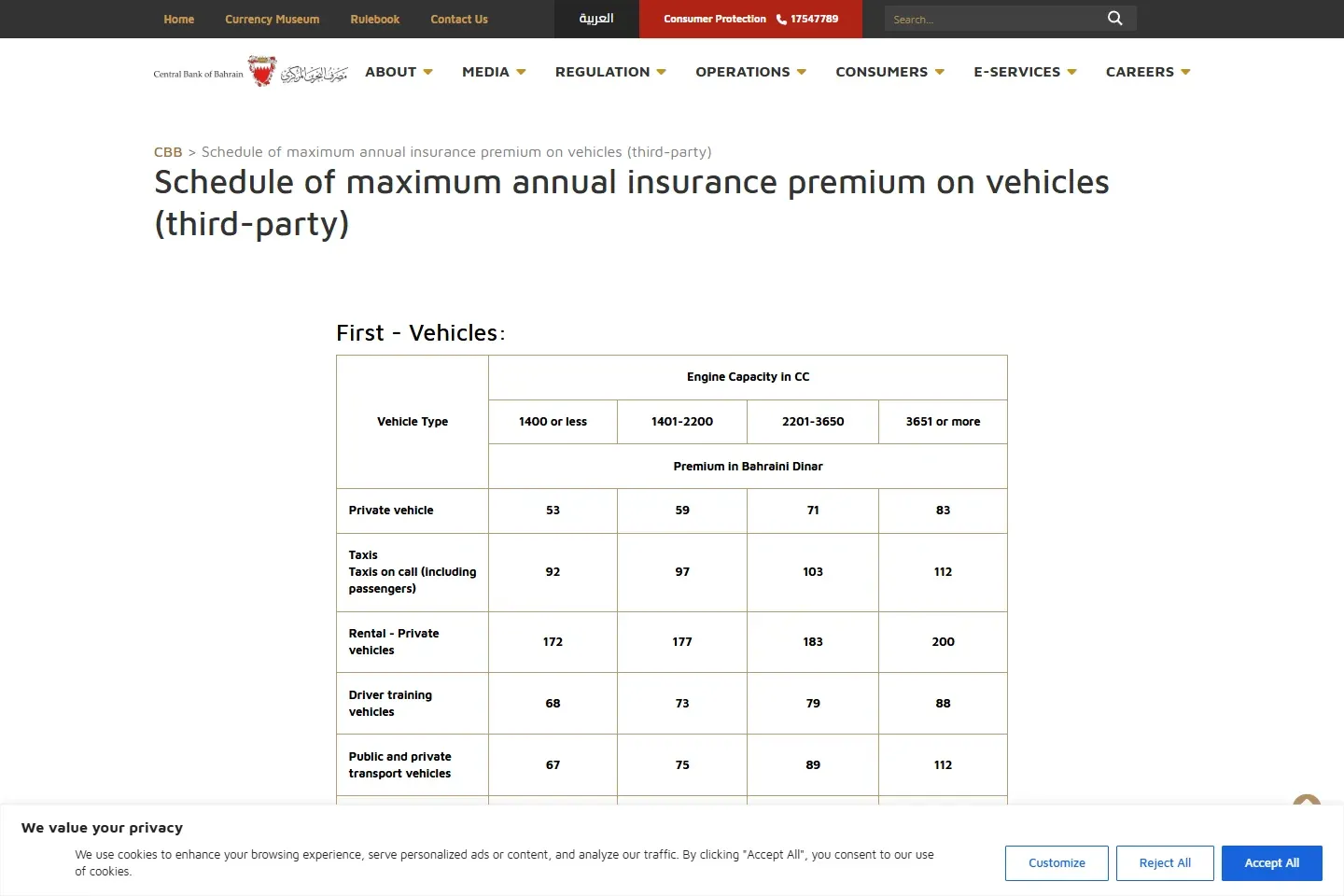Image resolution: width=1344 pixels, height=896 pixels.
Task: Expand the REGULATION dropdown arrow
Action: point(661,72)
